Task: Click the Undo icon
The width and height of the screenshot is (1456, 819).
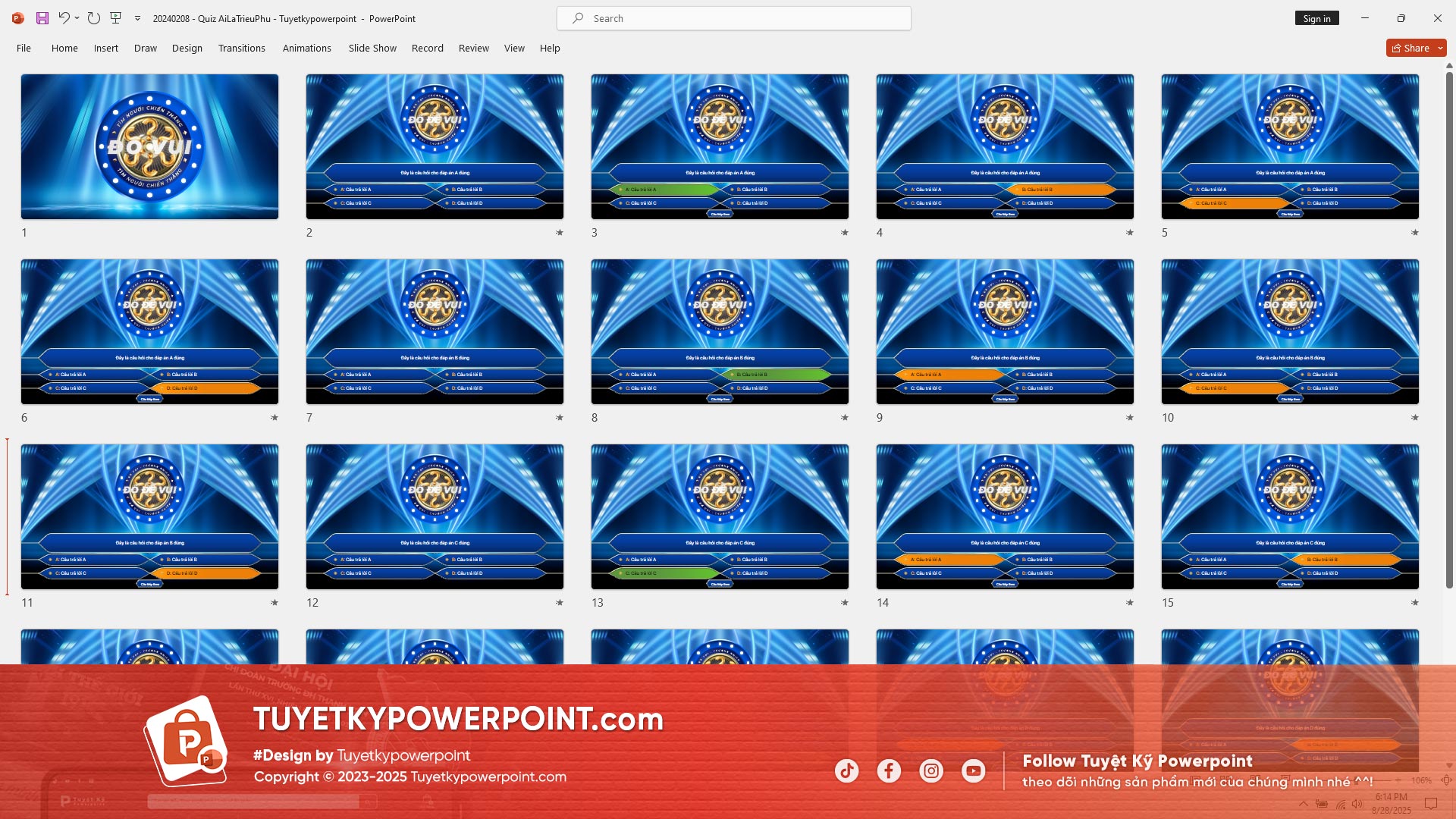Action: (x=64, y=17)
